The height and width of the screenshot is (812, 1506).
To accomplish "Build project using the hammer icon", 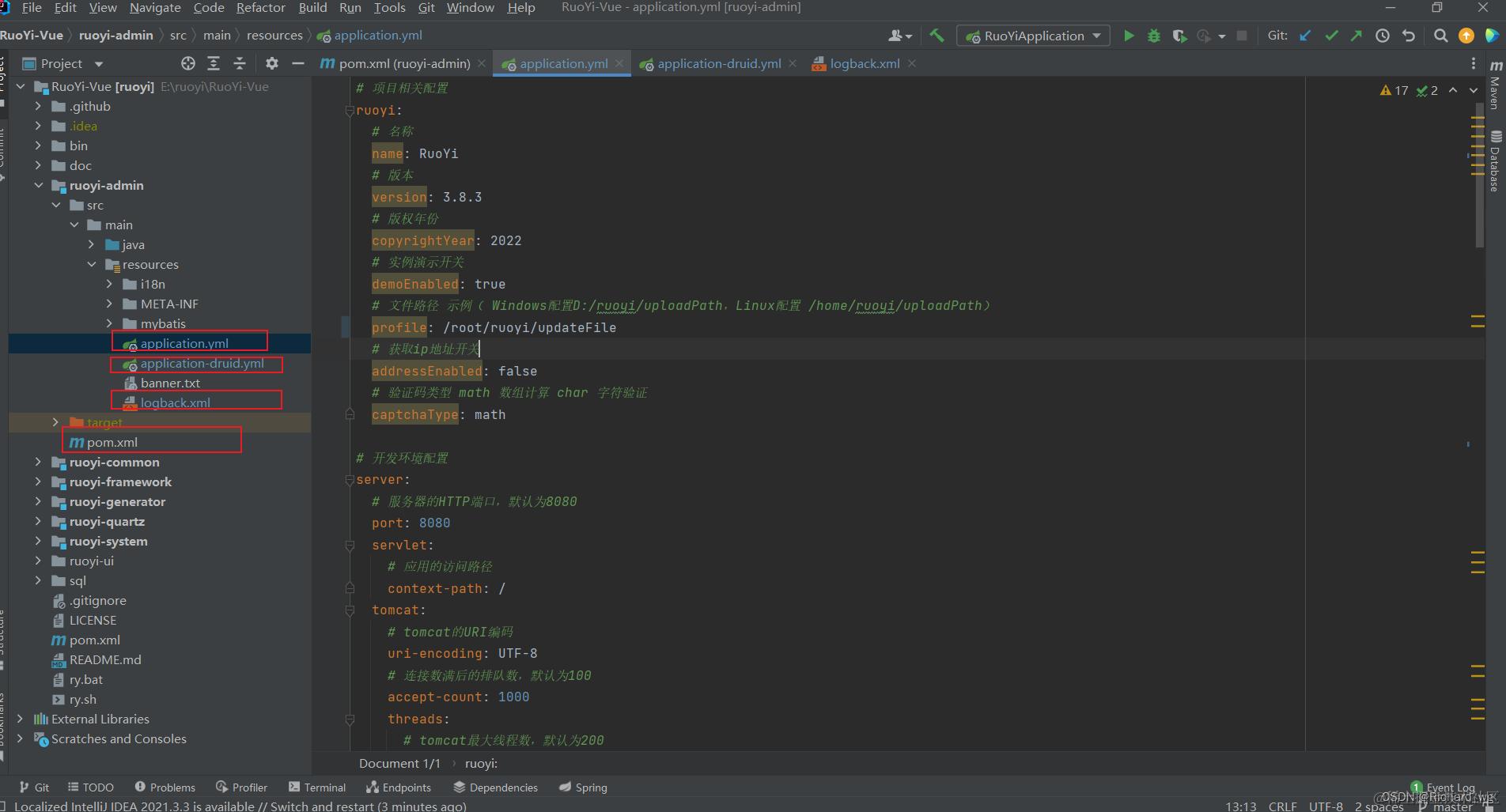I will click(937, 36).
